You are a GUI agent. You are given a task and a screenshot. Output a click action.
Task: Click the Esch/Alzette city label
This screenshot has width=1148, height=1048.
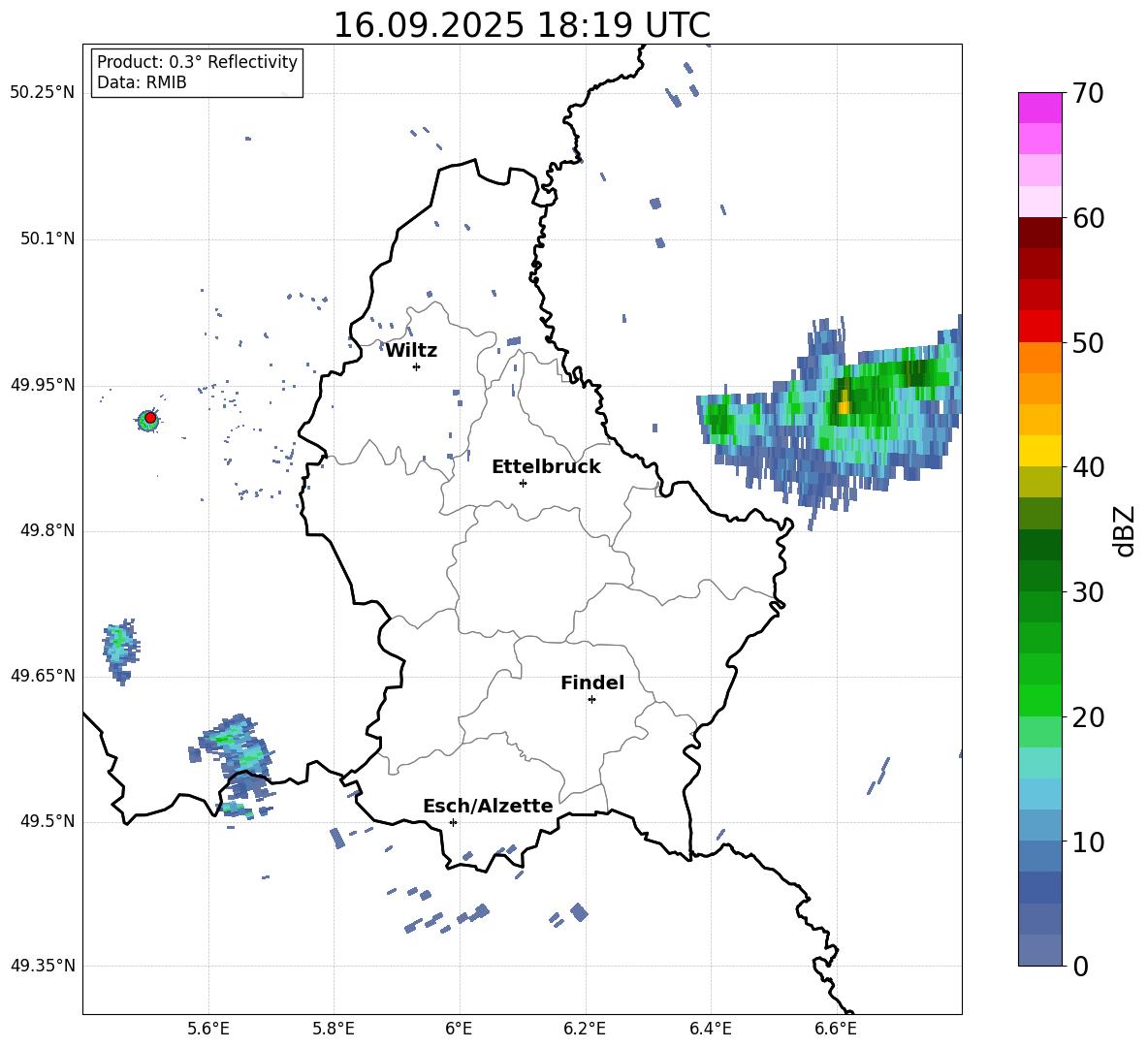(x=488, y=806)
